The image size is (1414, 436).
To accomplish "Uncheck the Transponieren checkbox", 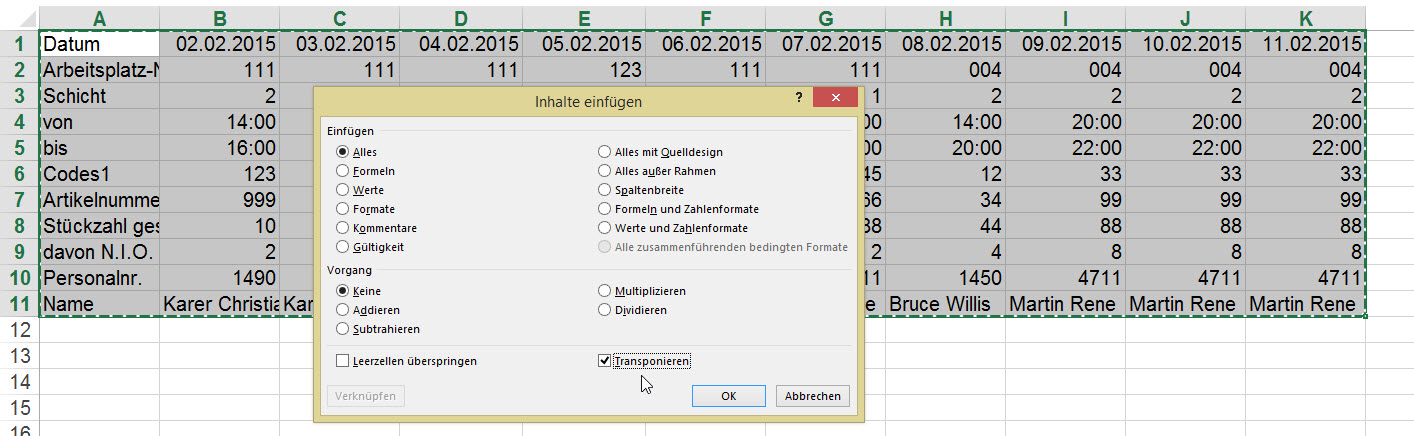I will pyautogui.click(x=604, y=361).
